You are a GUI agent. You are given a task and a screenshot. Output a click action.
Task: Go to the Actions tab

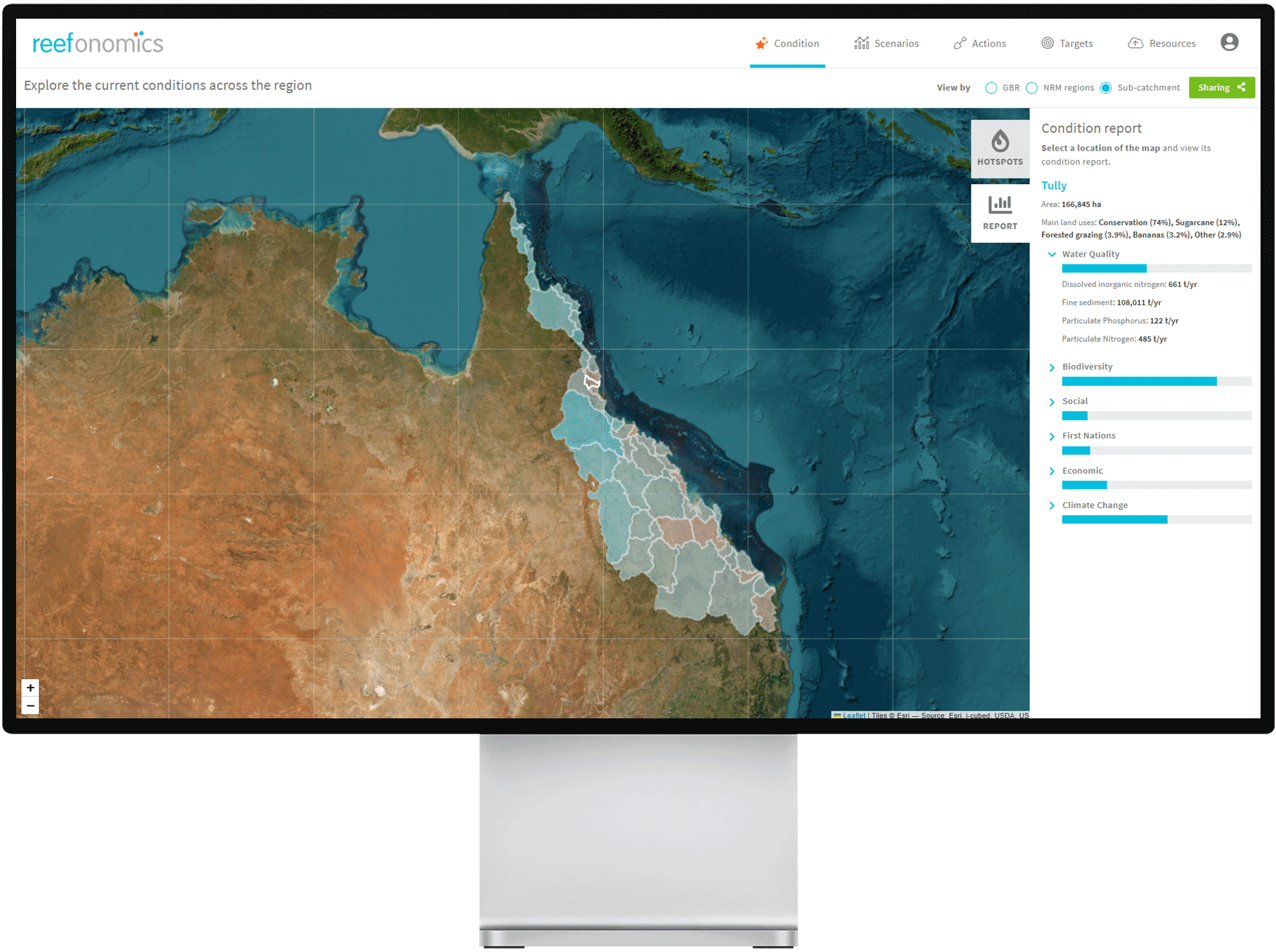pyautogui.click(x=980, y=43)
